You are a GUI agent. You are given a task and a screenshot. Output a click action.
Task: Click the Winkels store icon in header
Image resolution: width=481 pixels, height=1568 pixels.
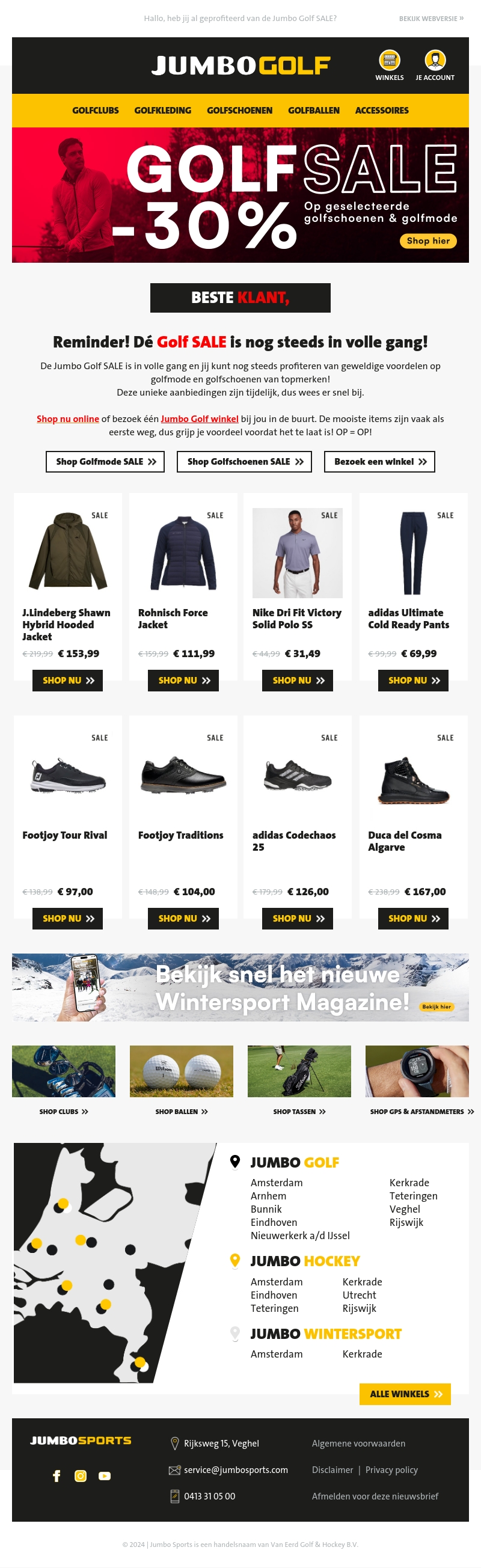[389, 60]
